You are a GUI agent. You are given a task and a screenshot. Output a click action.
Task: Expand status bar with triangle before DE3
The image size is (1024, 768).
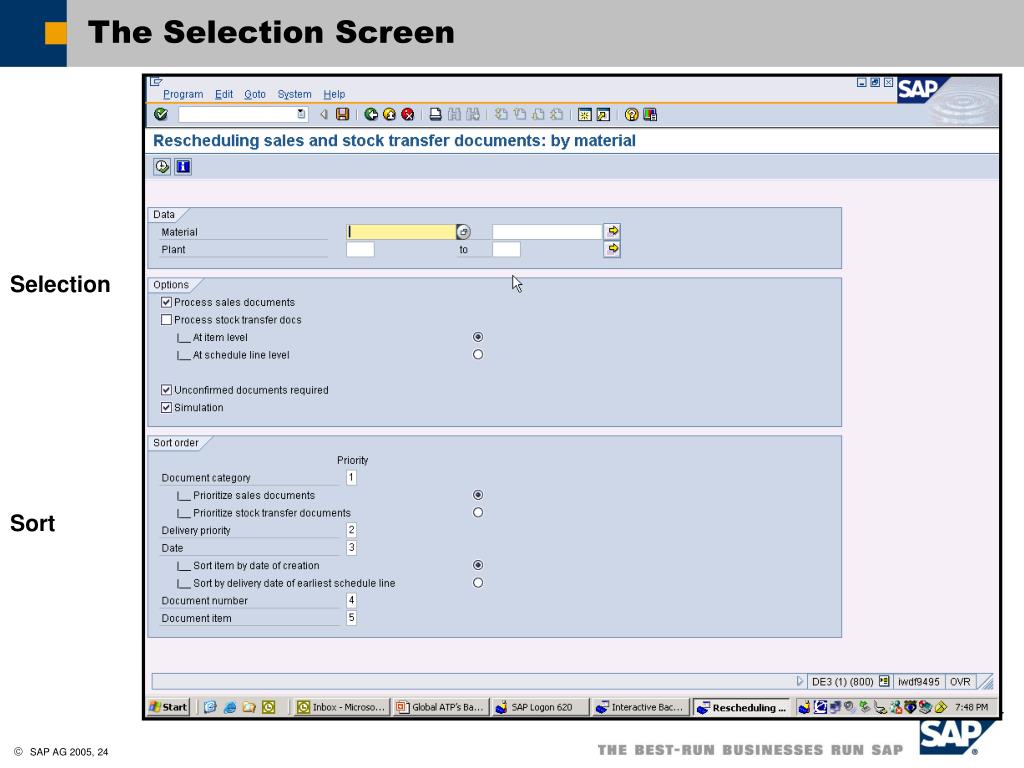(799, 681)
